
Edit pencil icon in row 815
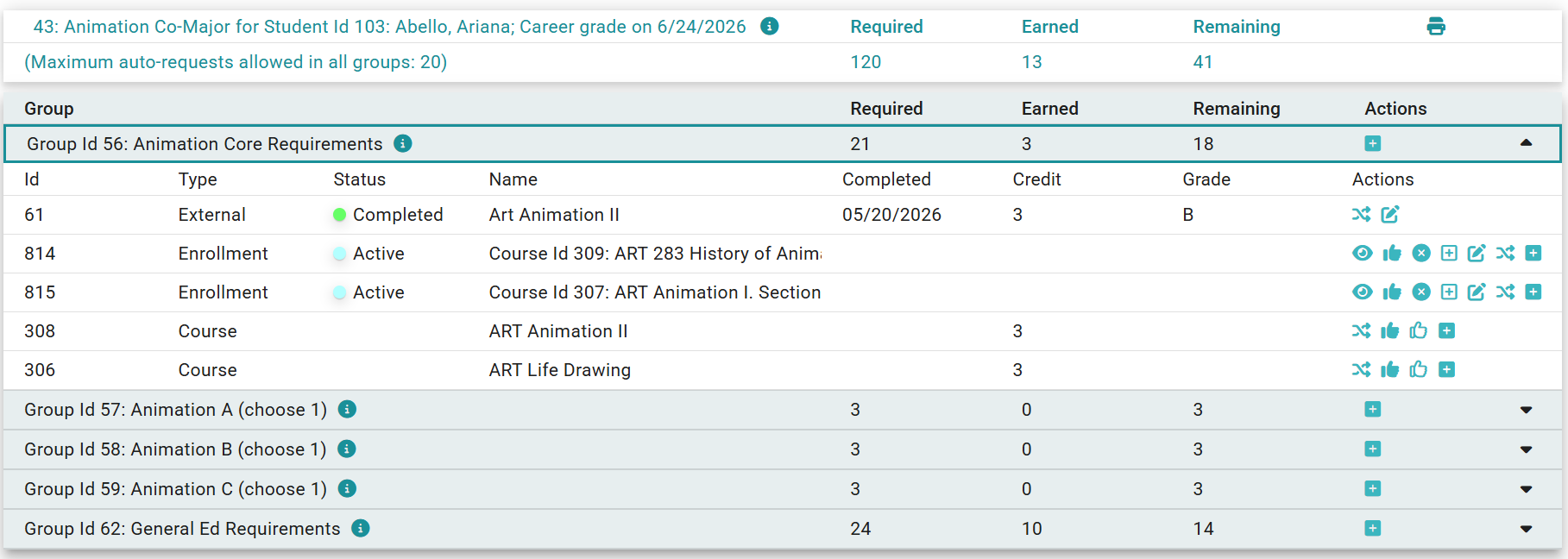click(1477, 292)
